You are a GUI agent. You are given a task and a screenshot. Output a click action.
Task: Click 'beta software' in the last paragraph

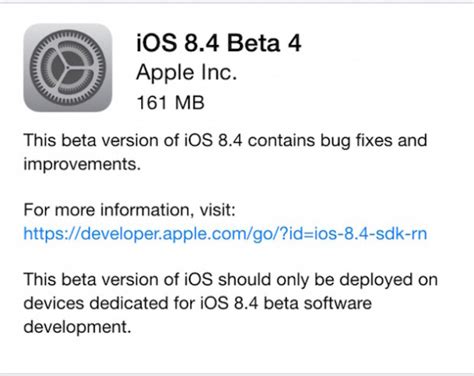[x=318, y=303]
